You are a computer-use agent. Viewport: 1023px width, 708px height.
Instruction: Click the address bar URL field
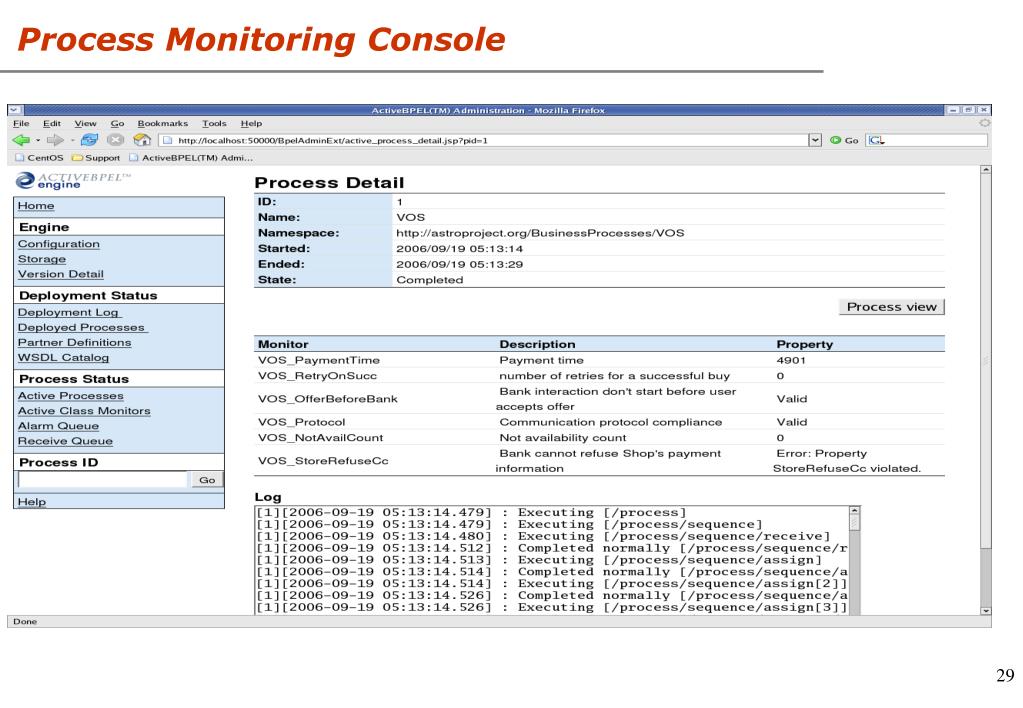coord(484,140)
